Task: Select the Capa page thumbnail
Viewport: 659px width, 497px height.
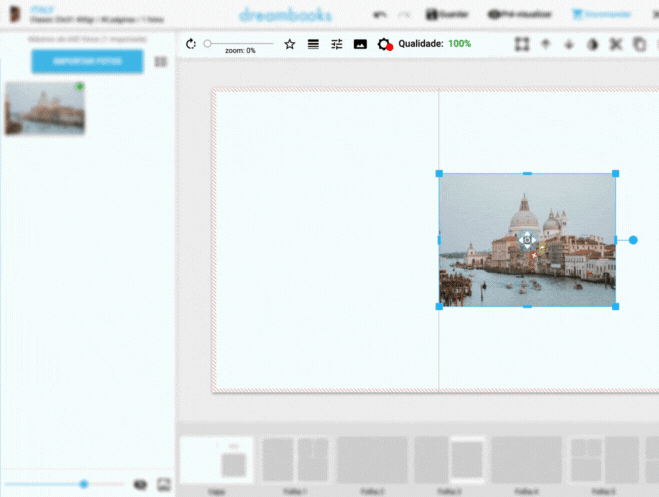Action: point(217,461)
